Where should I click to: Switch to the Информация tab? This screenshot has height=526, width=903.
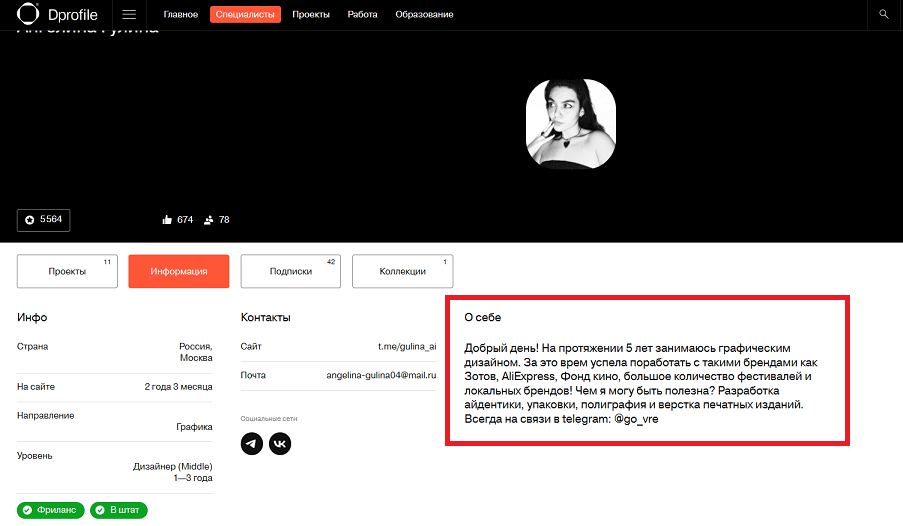pos(179,271)
